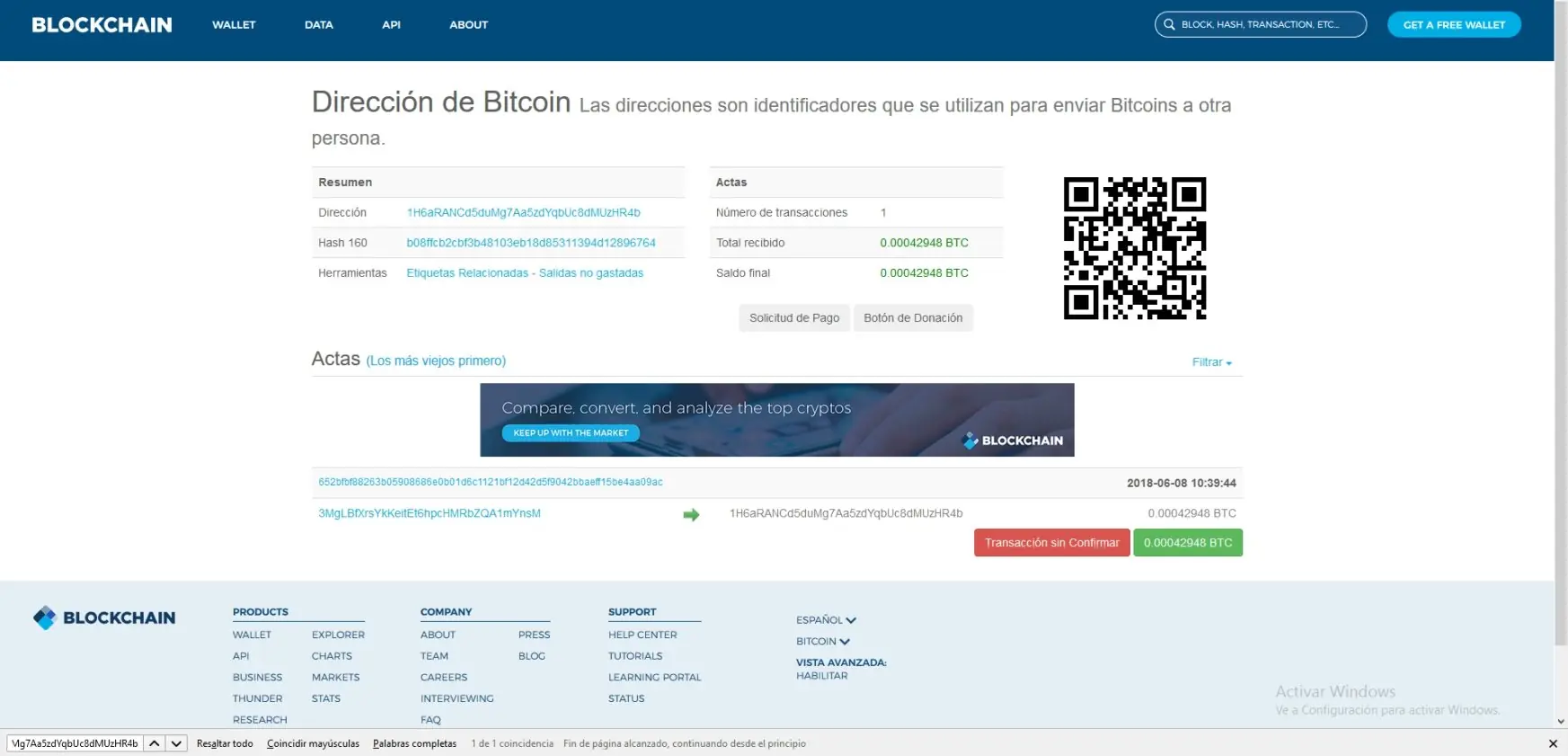Open the Tutorials link in the footer
1568x756 pixels.
point(635,656)
